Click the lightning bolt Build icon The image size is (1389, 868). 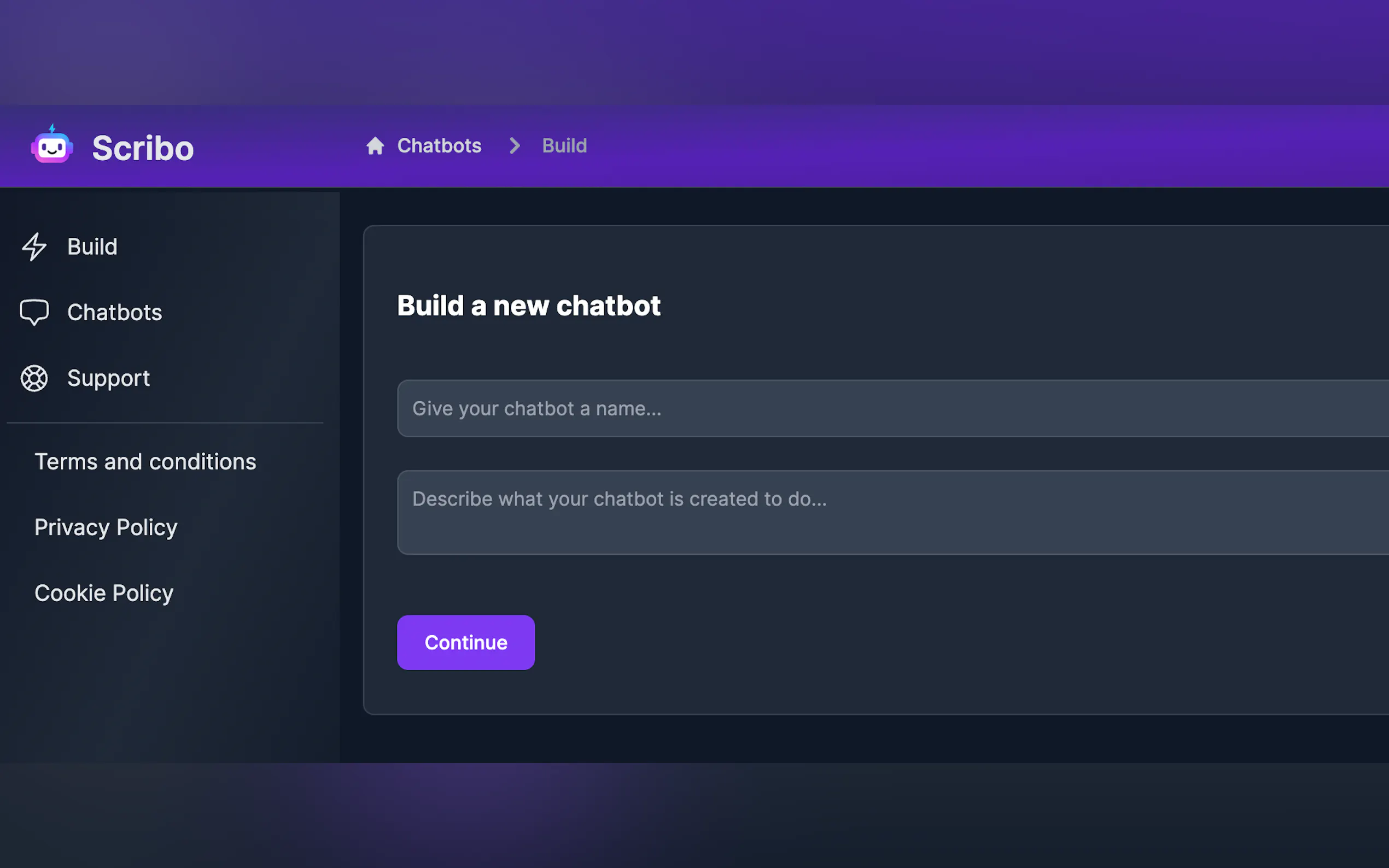tap(34, 247)
